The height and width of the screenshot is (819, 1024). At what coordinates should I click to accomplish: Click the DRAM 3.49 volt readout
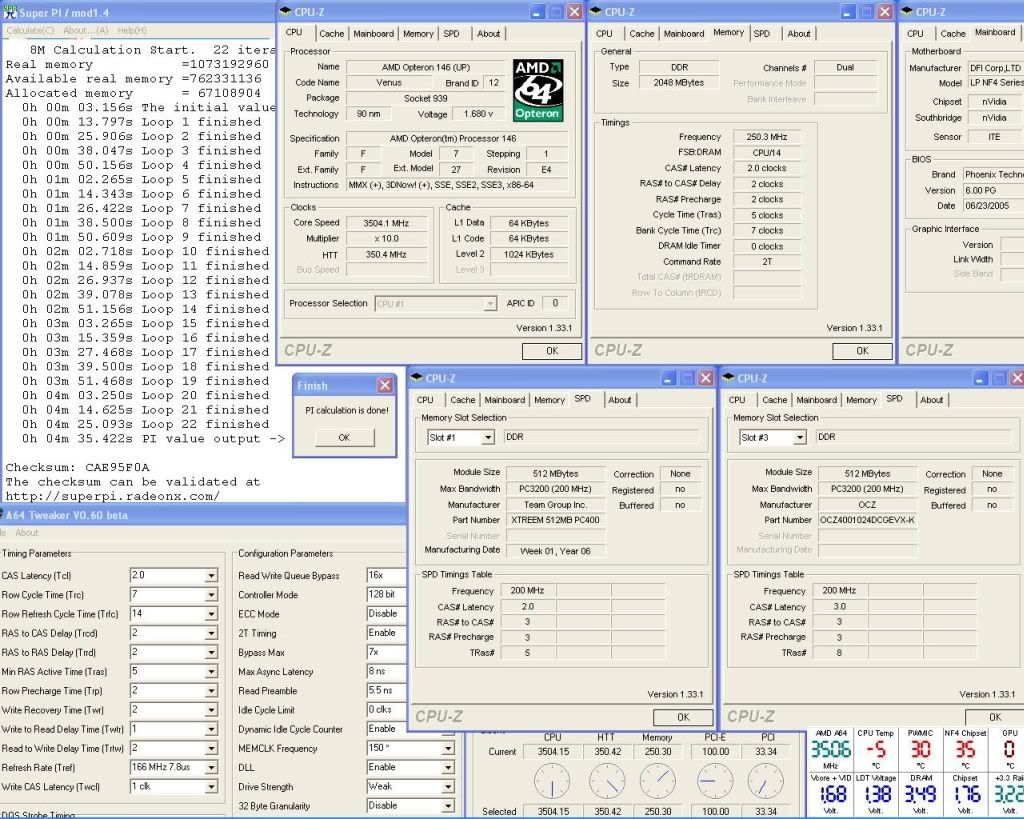920,793
